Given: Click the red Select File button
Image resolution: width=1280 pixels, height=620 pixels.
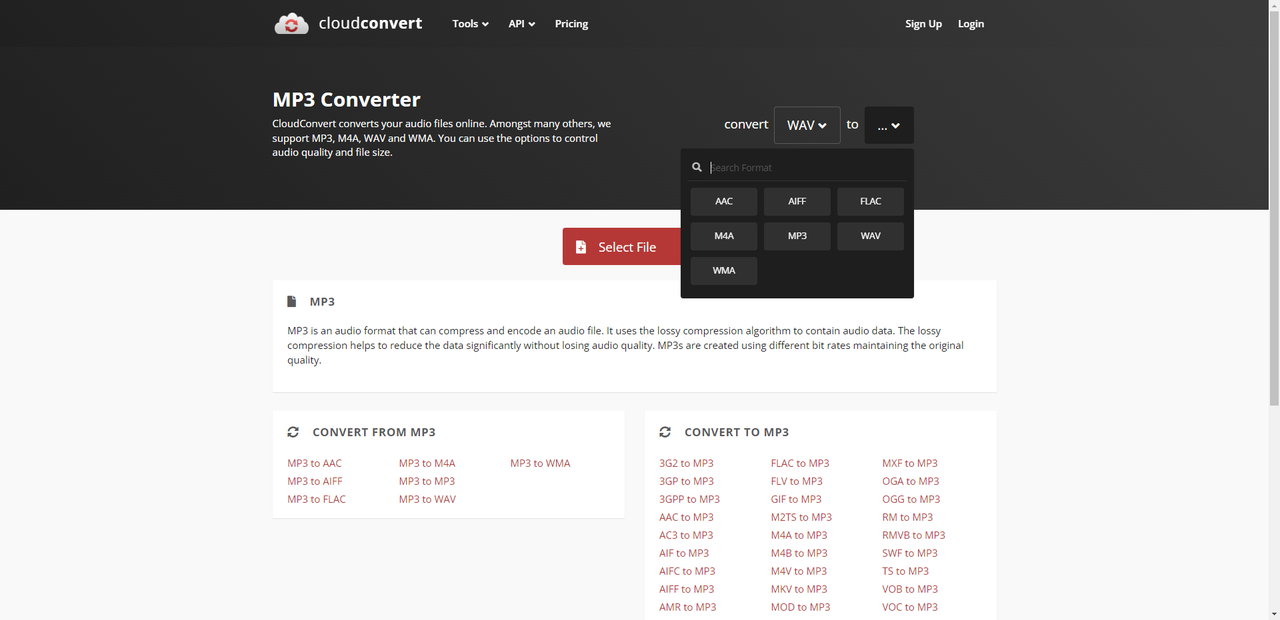Looking at the screenshot, I should pyautogui.click(x=621, y=247).
